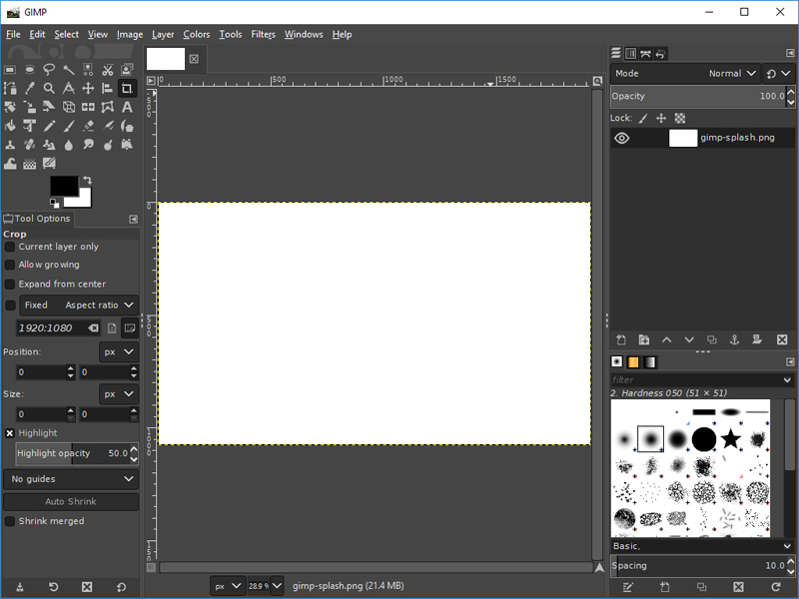Select the Paintbrush tool
Image resolution: width=799 pixels, height=599 pixels.
69,126
